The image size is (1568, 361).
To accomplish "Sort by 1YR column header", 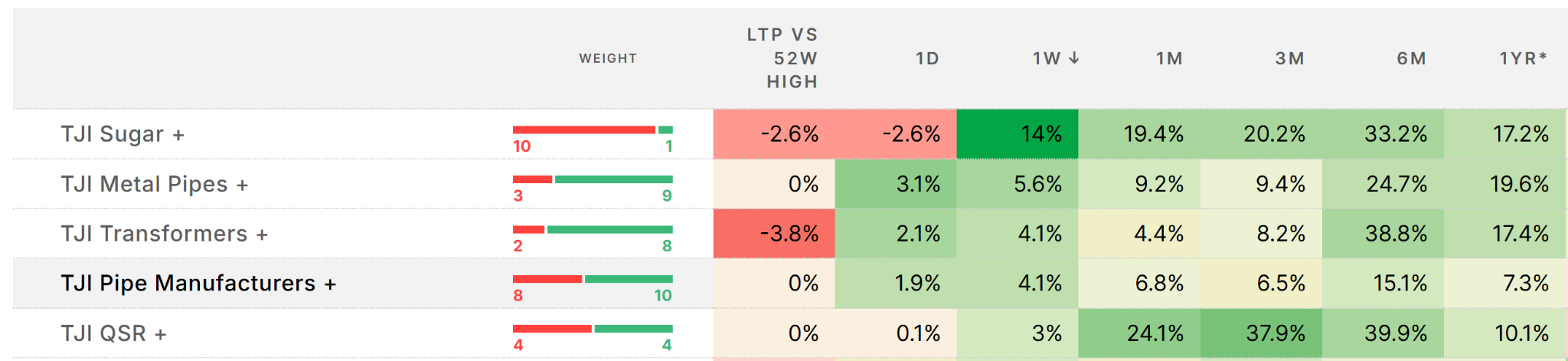I will [1523, 58].
